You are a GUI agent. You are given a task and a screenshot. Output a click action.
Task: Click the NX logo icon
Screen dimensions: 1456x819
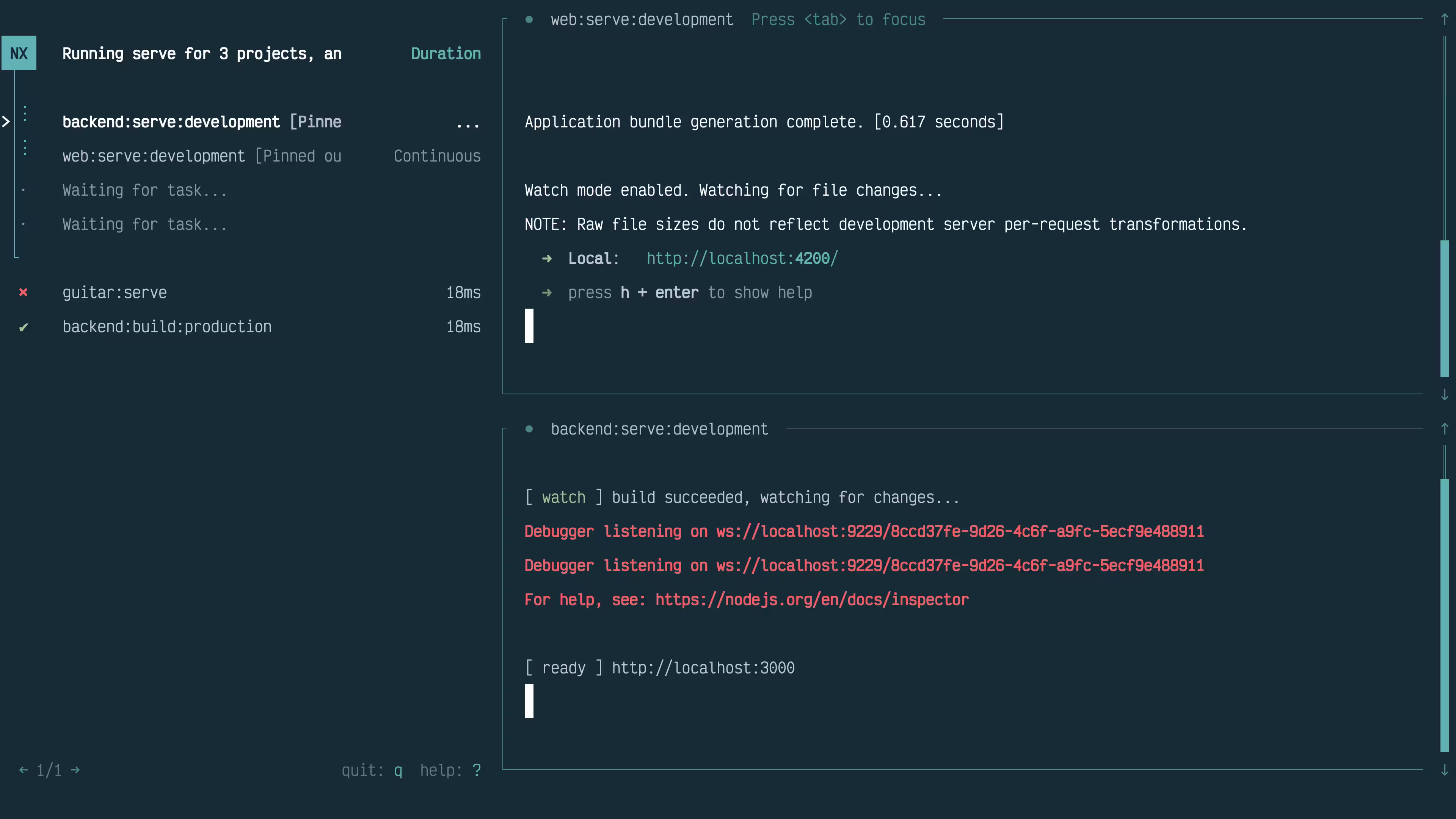click(19, 53)
